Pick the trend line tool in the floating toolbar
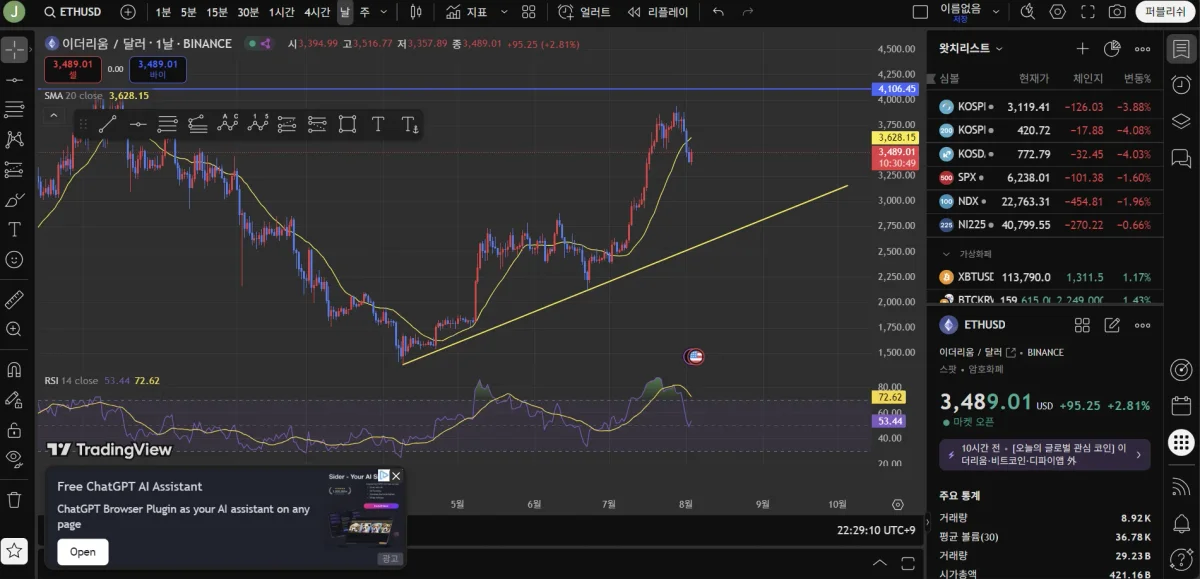The height and width of the screenshot is (579, 1200). [107, 124]
